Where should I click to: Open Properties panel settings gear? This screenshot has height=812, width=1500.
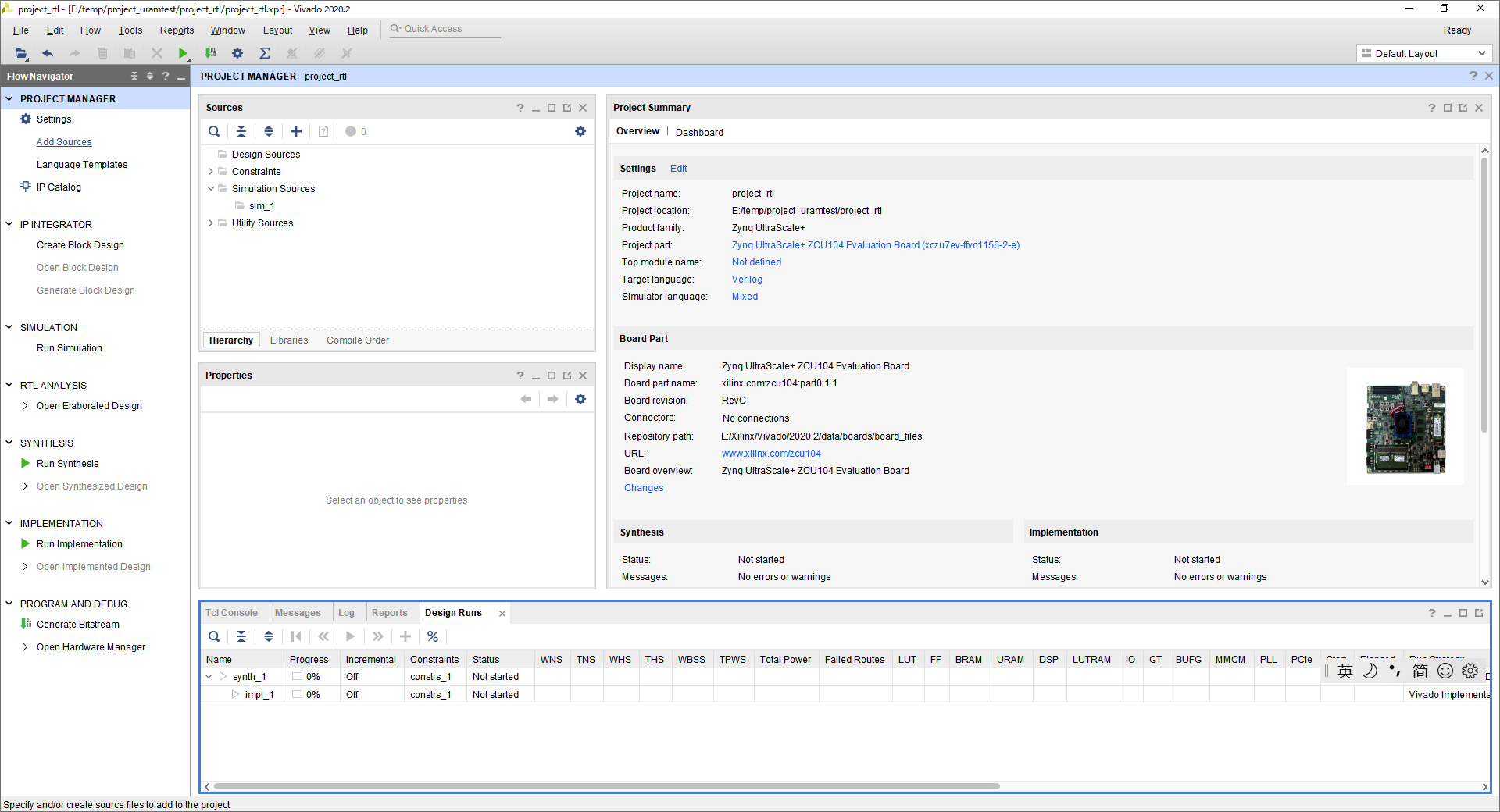(x=580, y=399)
